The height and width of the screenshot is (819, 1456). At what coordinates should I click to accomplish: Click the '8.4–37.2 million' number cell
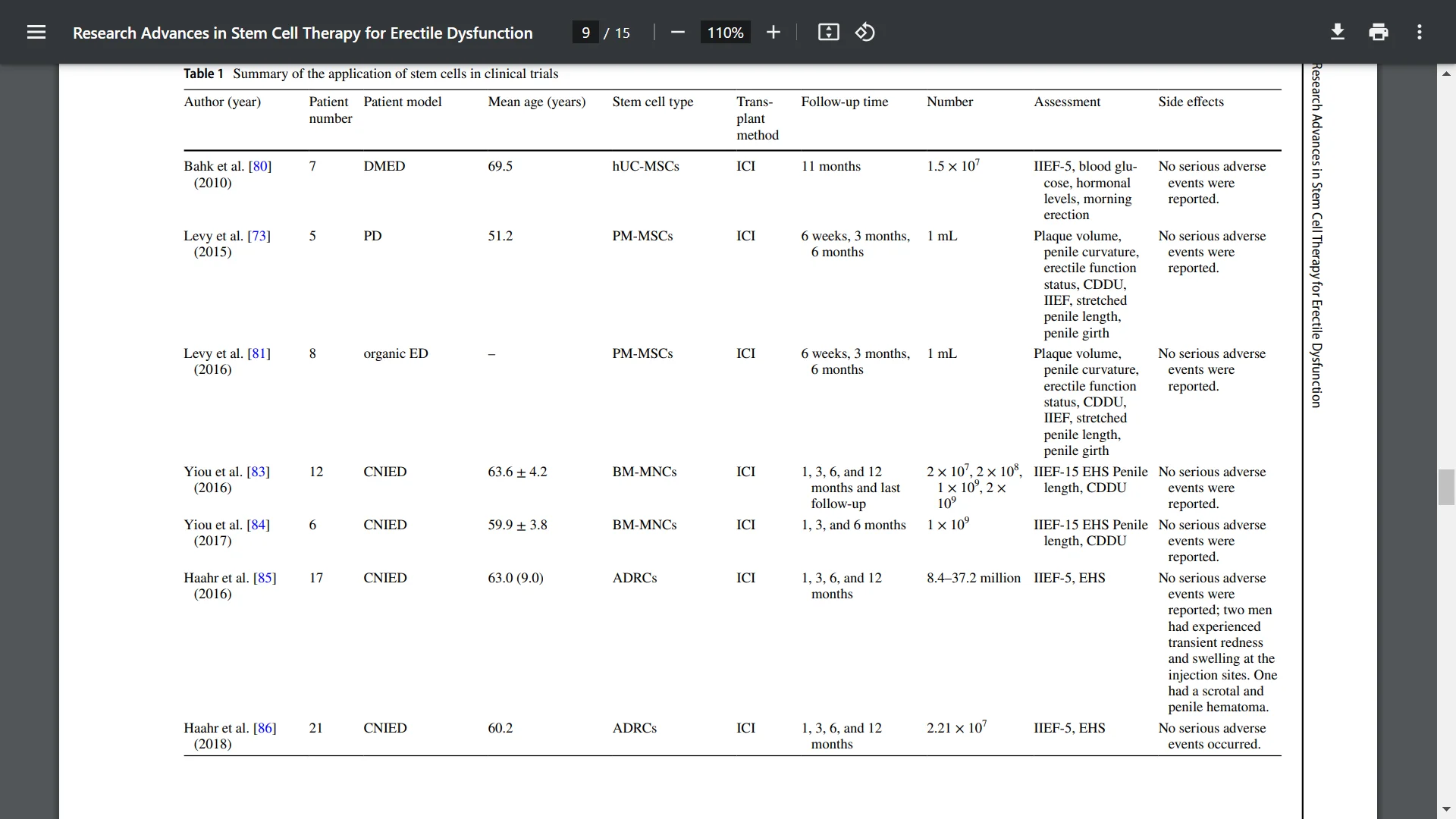click(974, 578)
